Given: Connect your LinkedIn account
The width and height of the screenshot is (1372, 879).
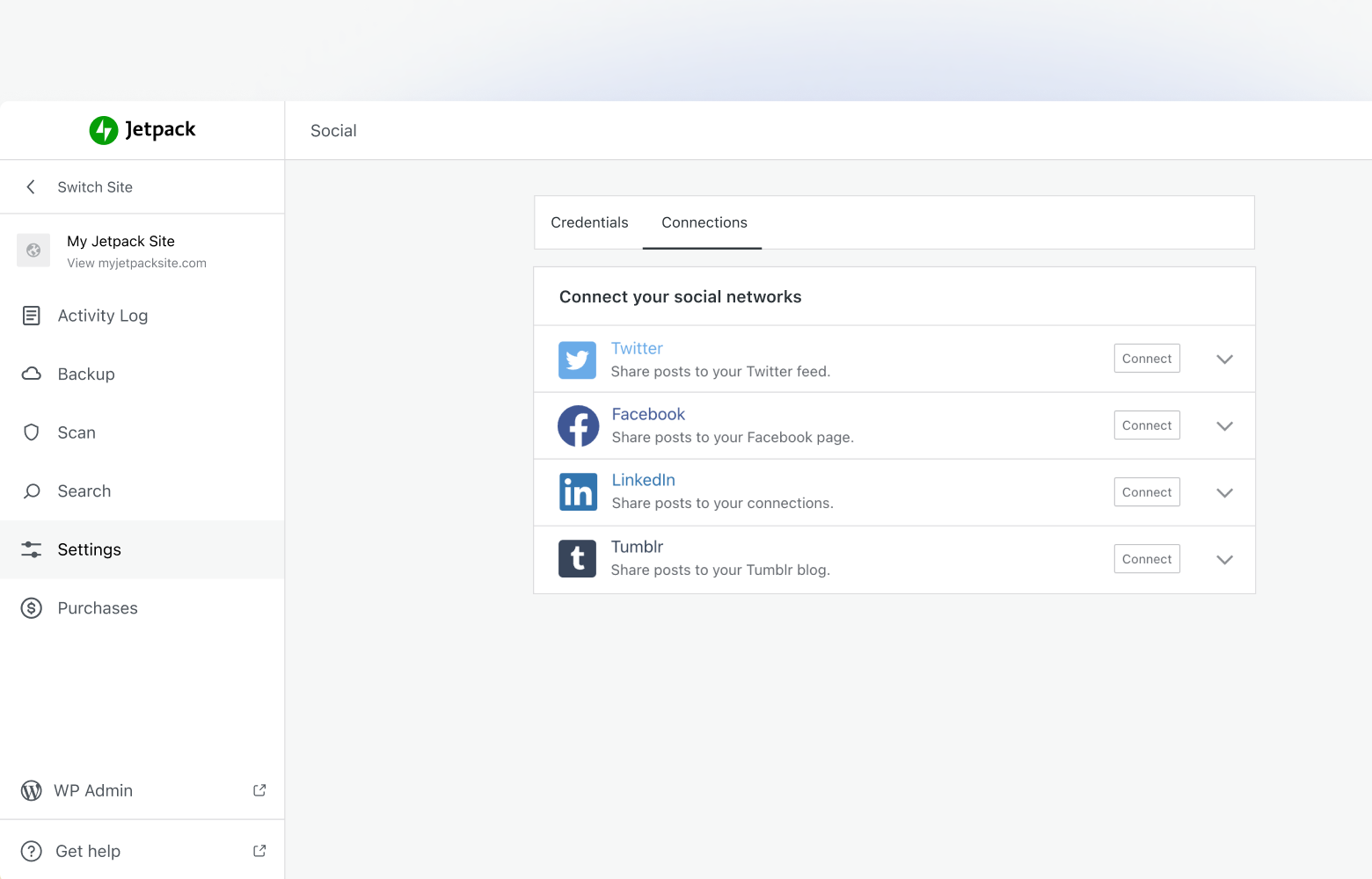Looking at the screenshot, I should point(1147,491).
